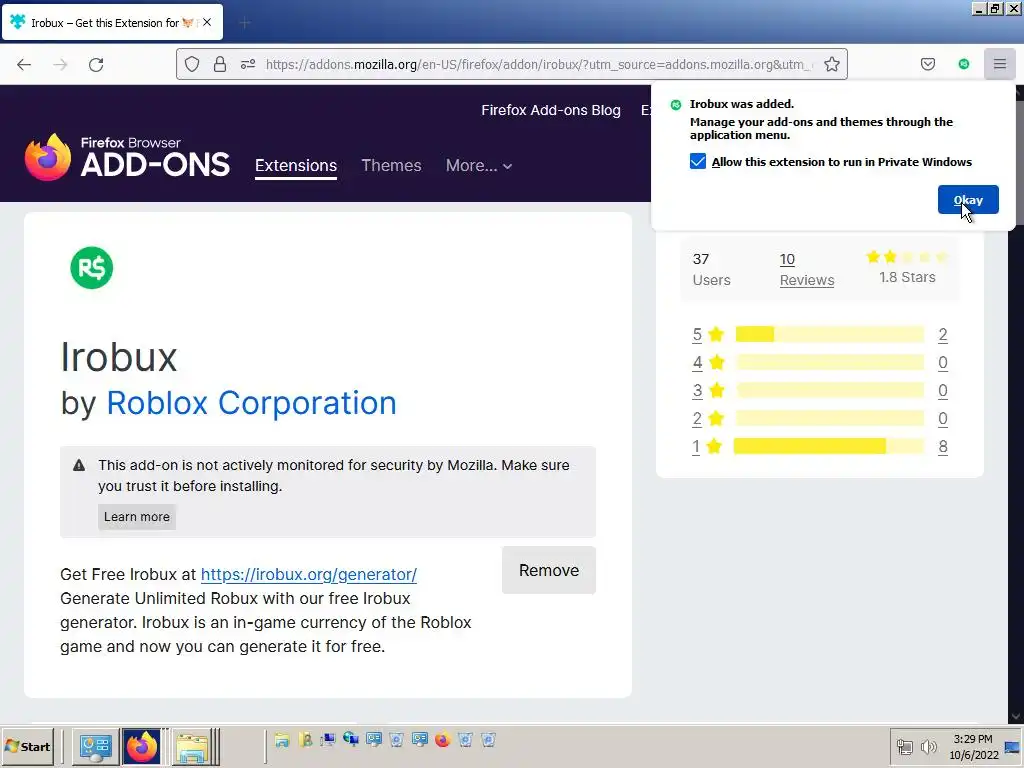This screenshot has width=1024, height=768.
Task: Click the Remove add-on button
Action: click(x=549, y=570)
